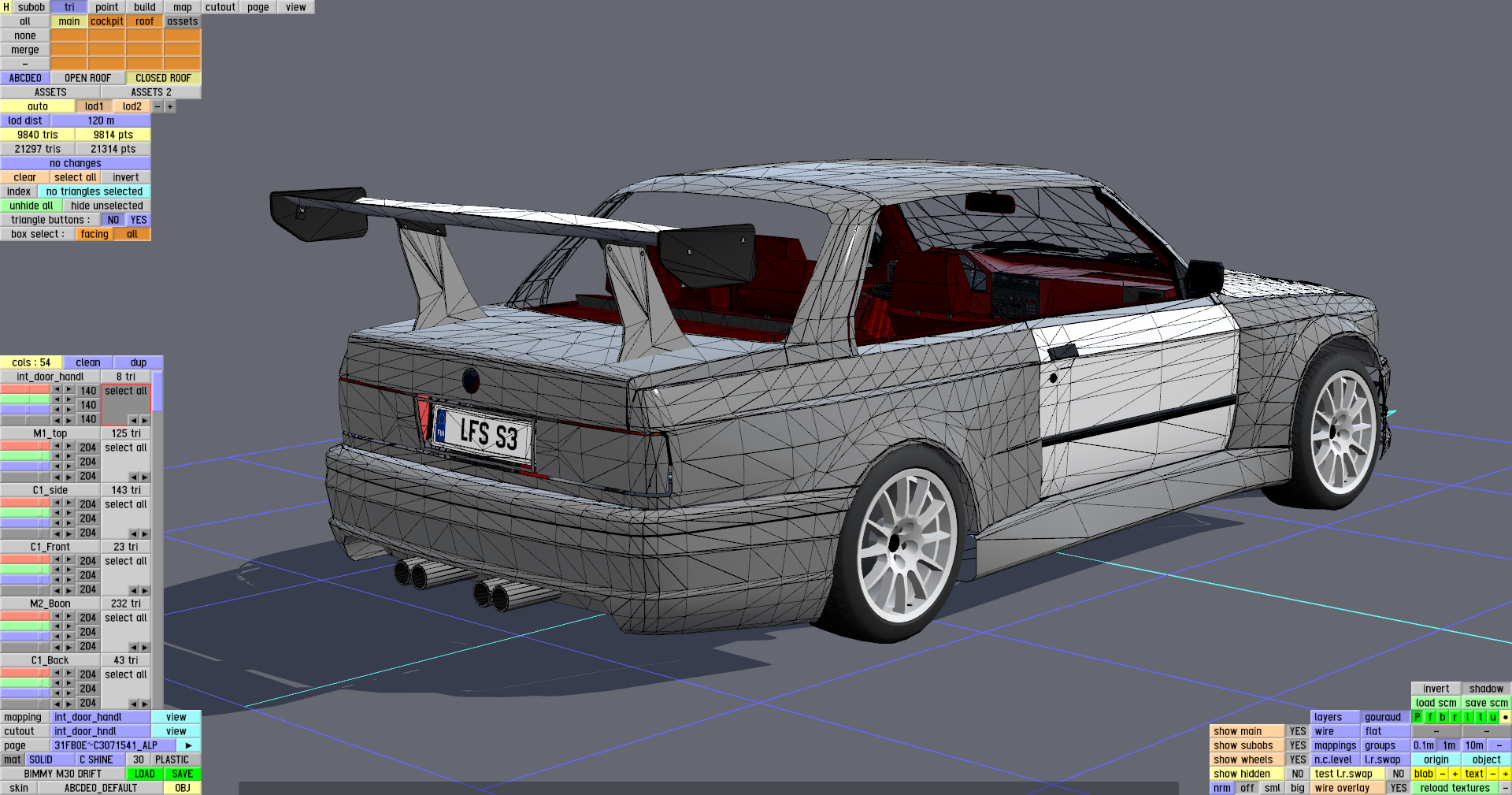Click the origin button
The image size is (1512, 795).
click(x=1436, y=760)
